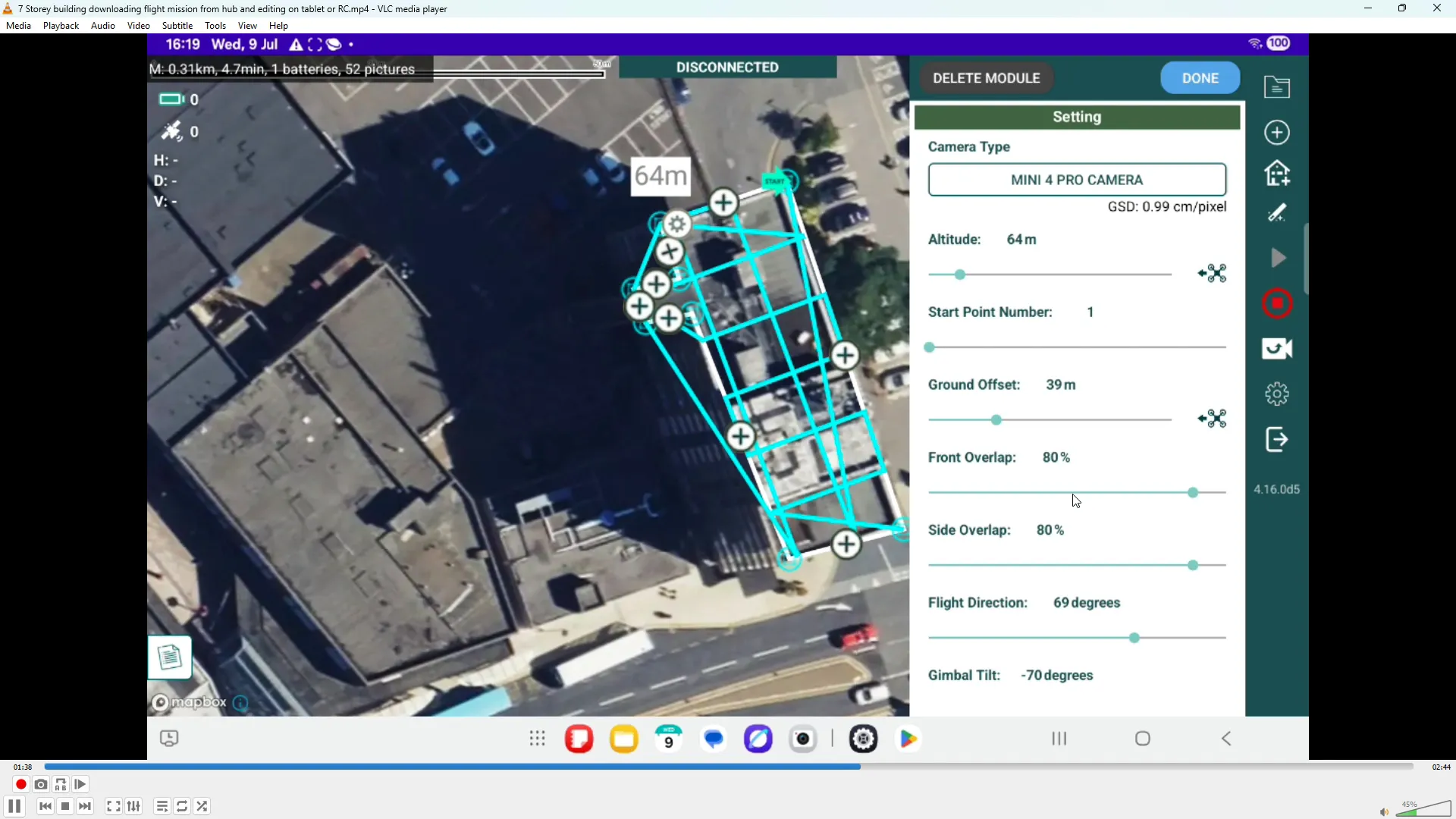This screenshot has width=1456, height=819.
Task: Toggle the playlist view button
Action: [162, 806]
